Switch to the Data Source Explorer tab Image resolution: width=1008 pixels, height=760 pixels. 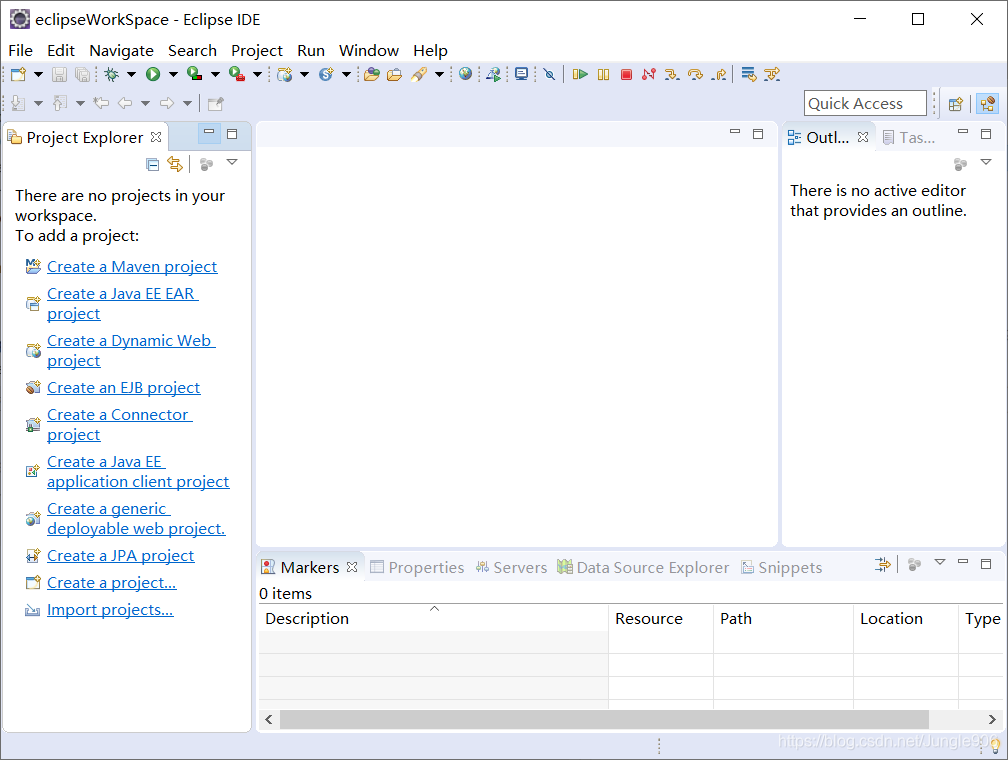click(x=643, y=567)
